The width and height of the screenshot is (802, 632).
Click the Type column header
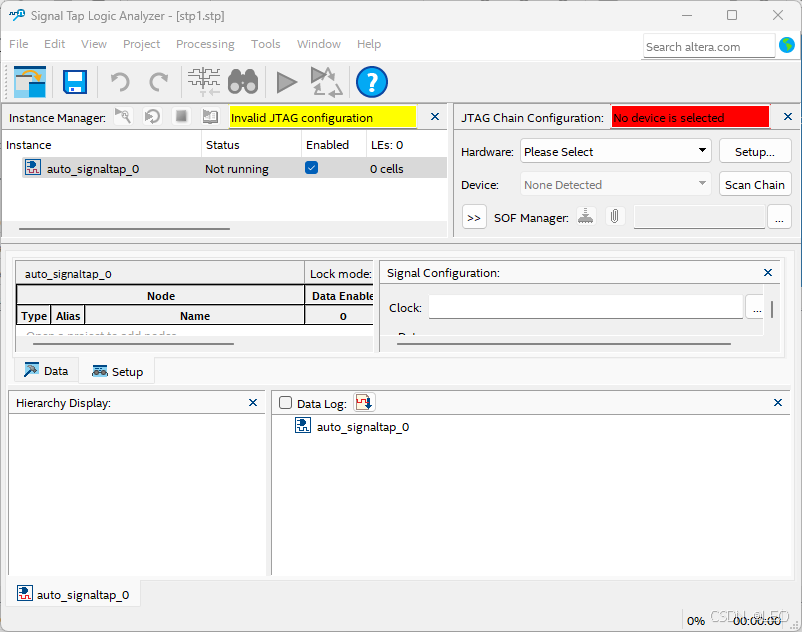click(x=34, y=315)
